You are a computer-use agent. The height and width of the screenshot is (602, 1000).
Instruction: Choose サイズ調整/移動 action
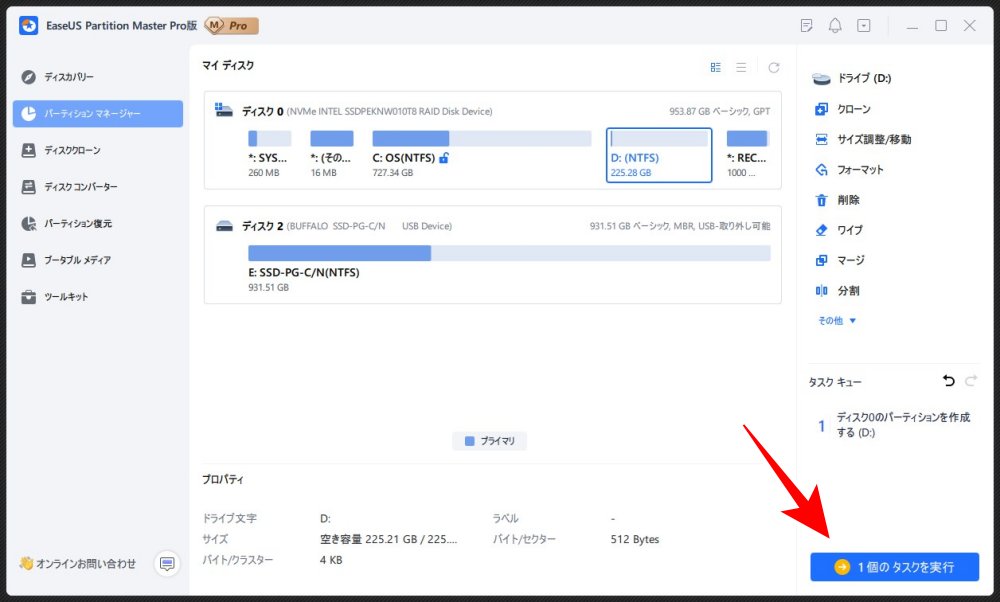point(864,139)
